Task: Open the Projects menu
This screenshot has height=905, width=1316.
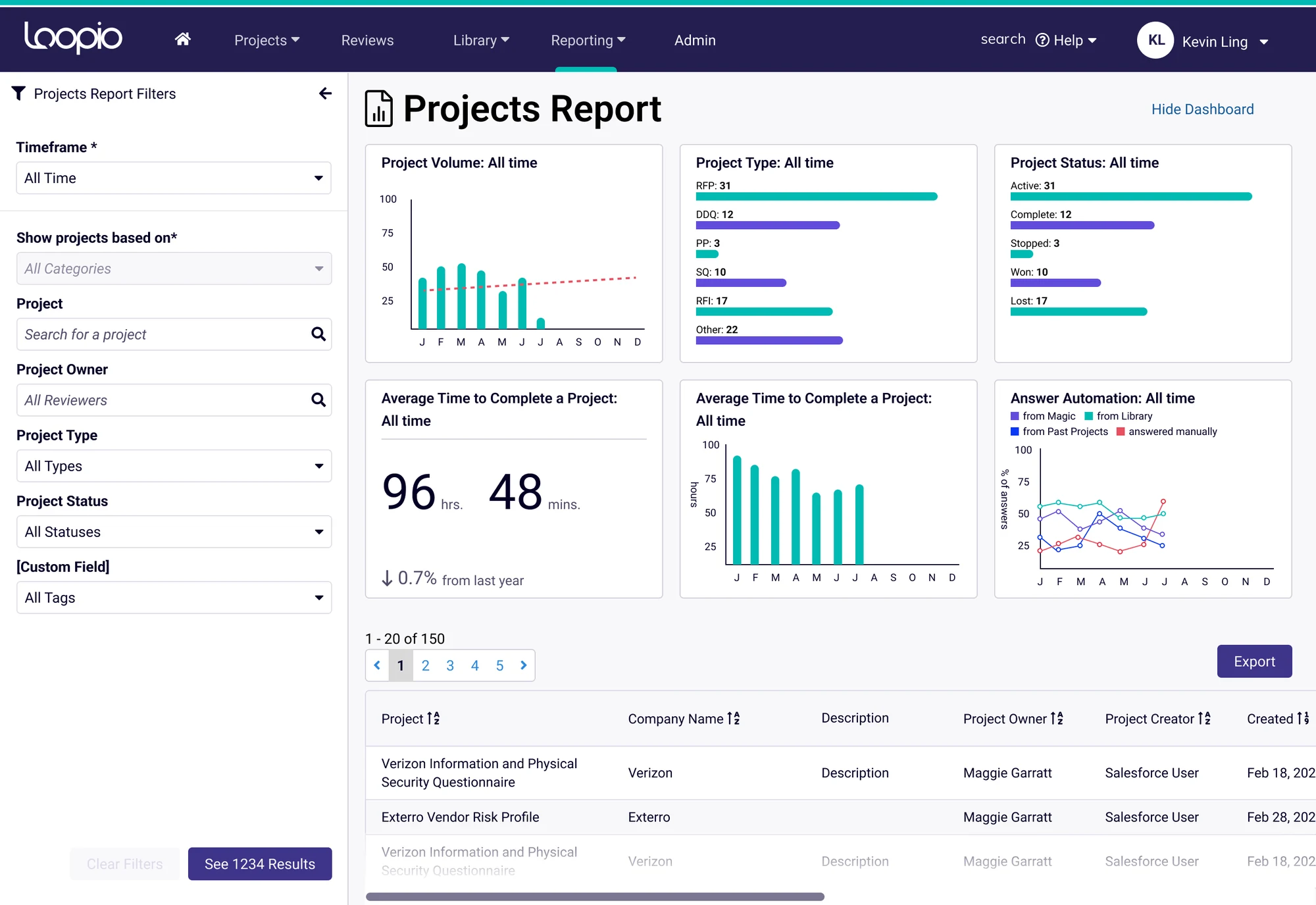Action: tap(266, 40)
